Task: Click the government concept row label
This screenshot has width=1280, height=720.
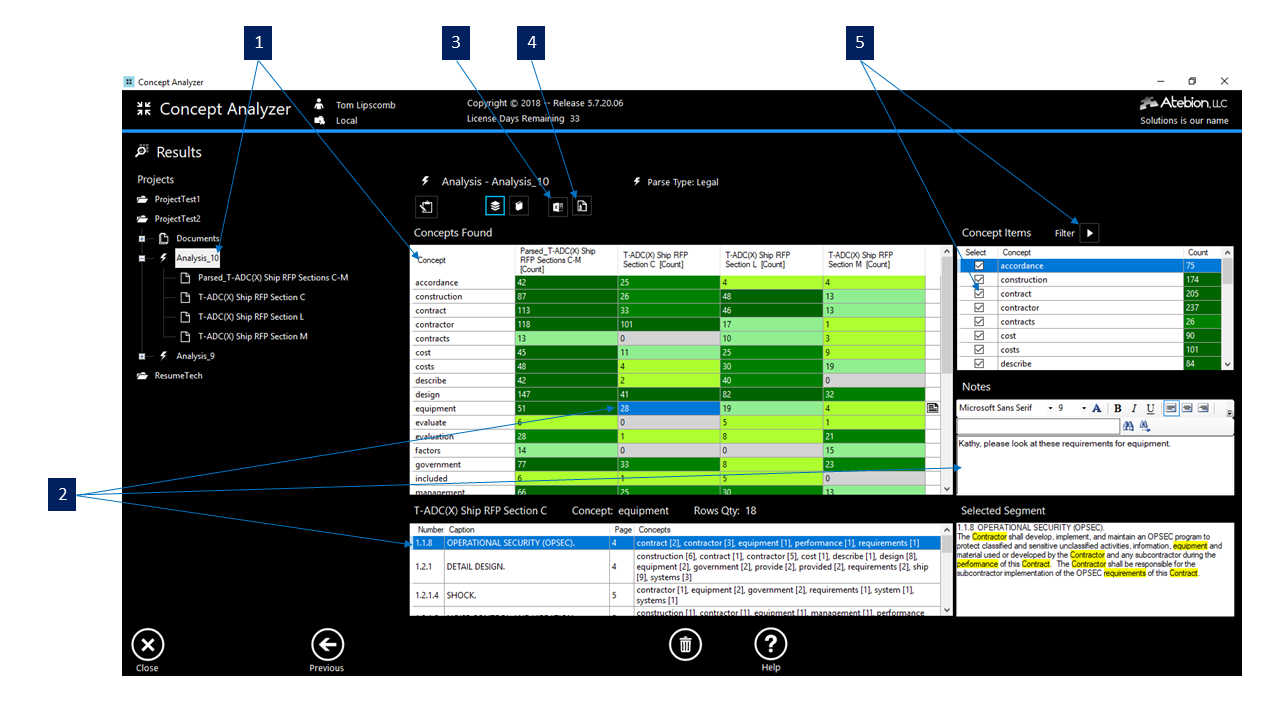Action: coord(462,464)
